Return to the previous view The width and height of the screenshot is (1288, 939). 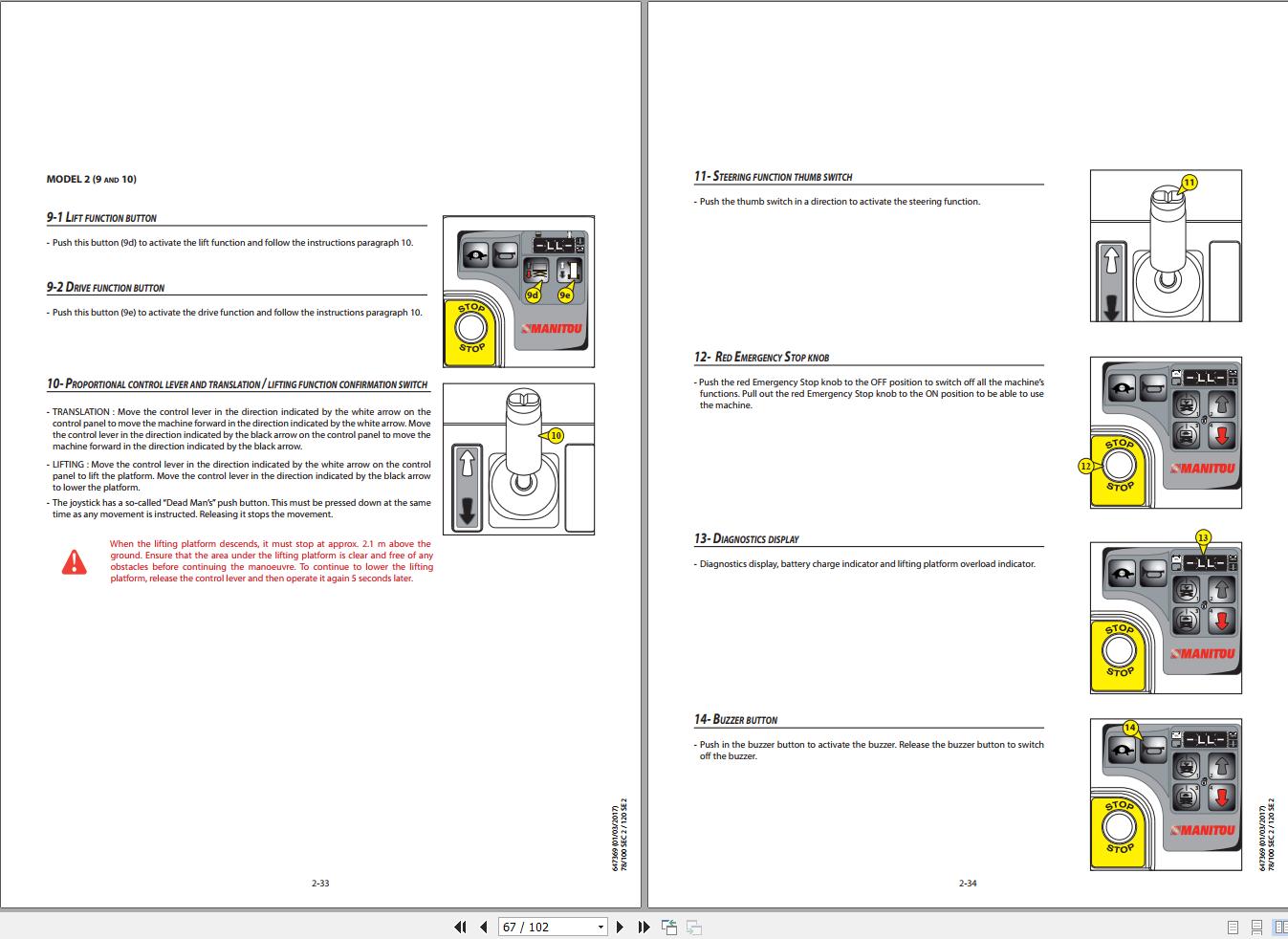tap(668, 926)
